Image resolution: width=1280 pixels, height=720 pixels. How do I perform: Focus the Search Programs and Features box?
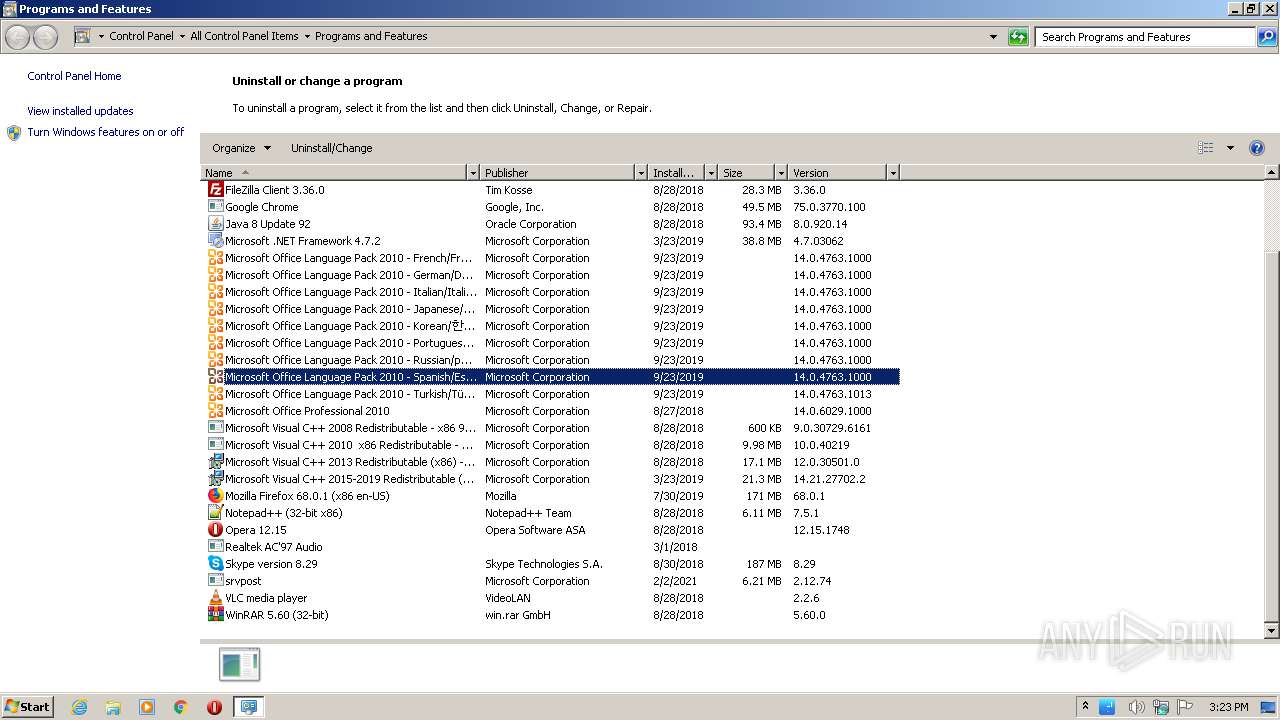pyautogui.click(x=1146, y=37)
